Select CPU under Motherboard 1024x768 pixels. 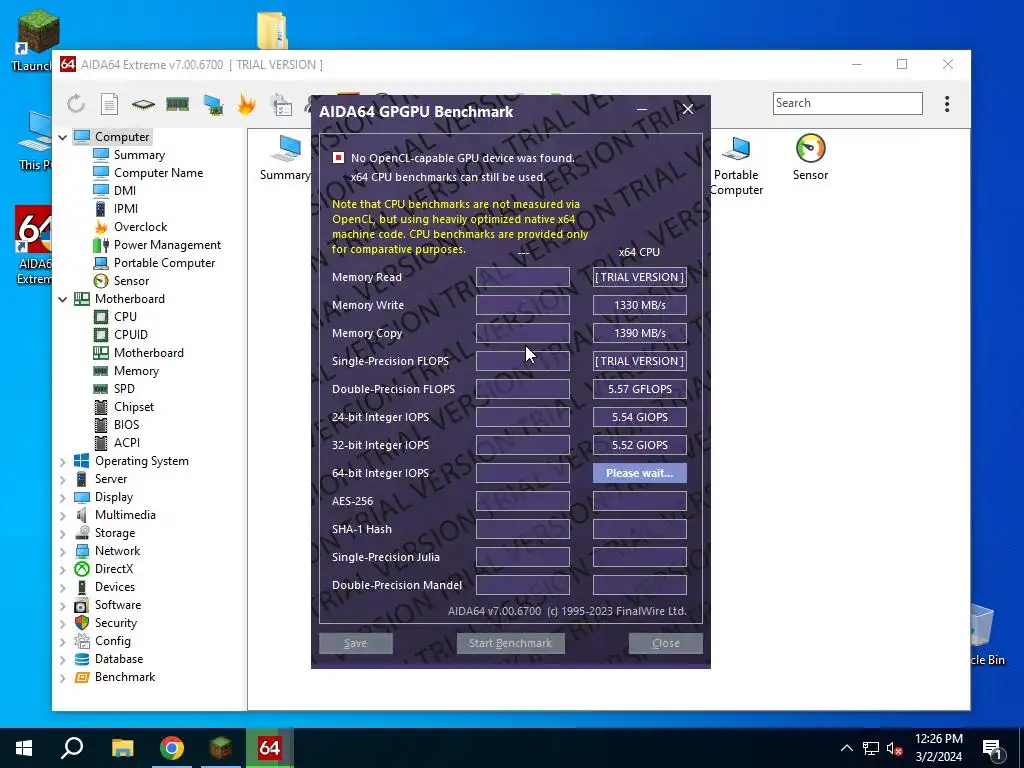click(x=125, y=317)
